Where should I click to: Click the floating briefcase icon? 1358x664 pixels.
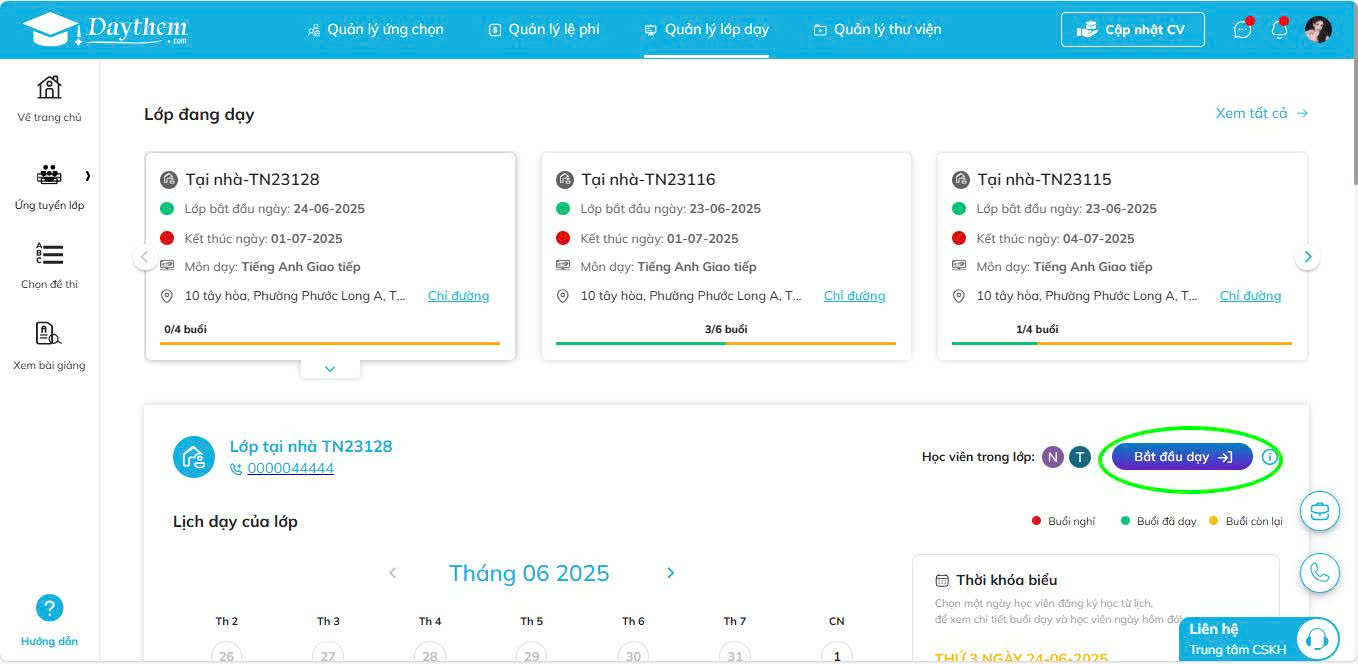(1320, 511)
